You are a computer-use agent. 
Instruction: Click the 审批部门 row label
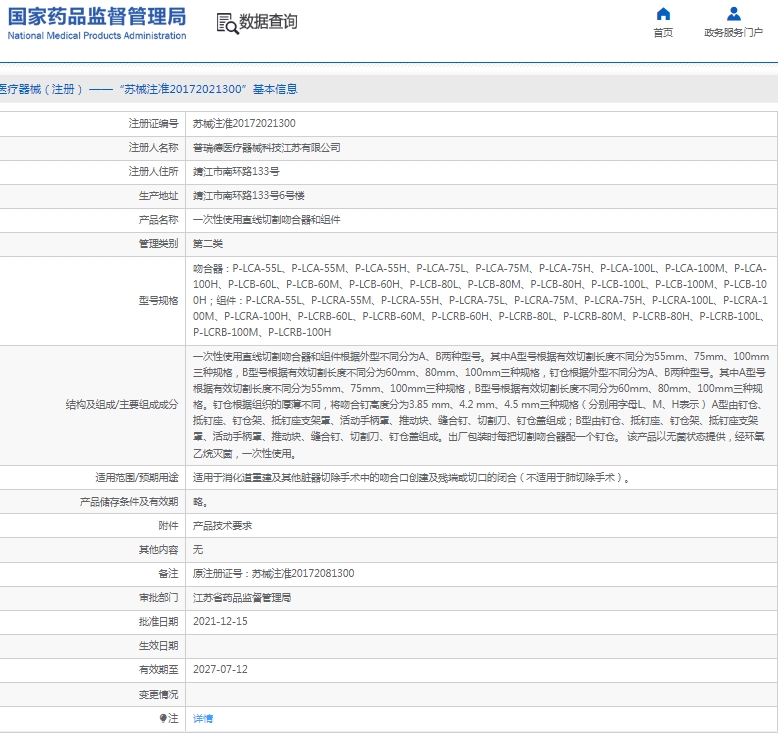coord(158,598)
